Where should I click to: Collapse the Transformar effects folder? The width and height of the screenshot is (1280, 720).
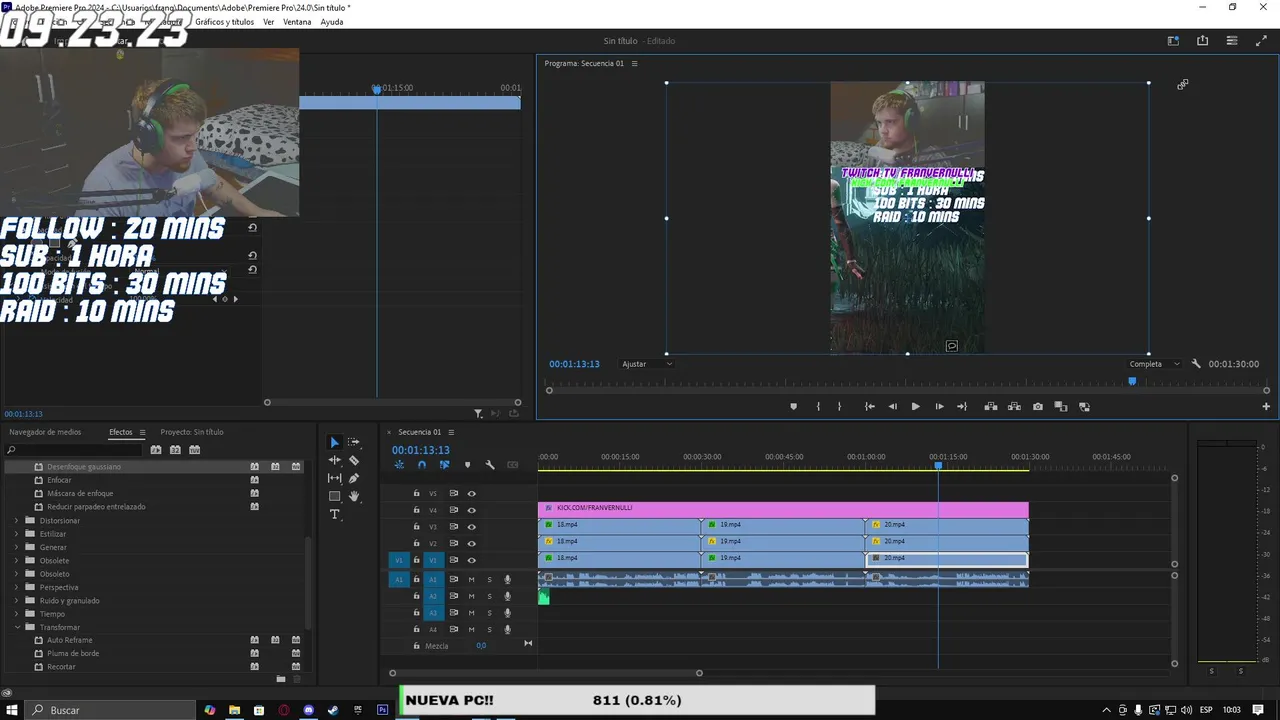click(16, 627)
